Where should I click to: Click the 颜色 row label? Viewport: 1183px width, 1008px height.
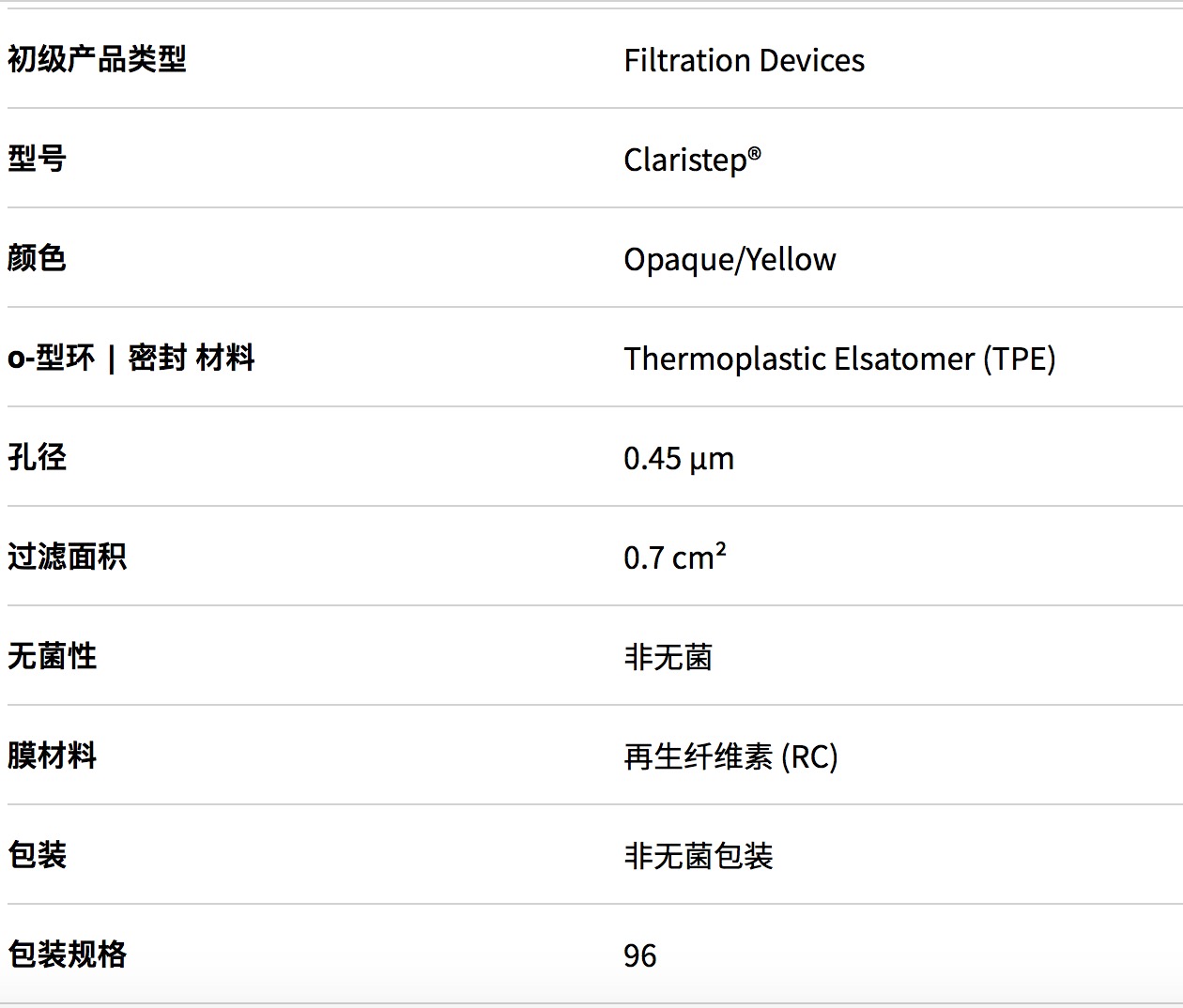37,258
